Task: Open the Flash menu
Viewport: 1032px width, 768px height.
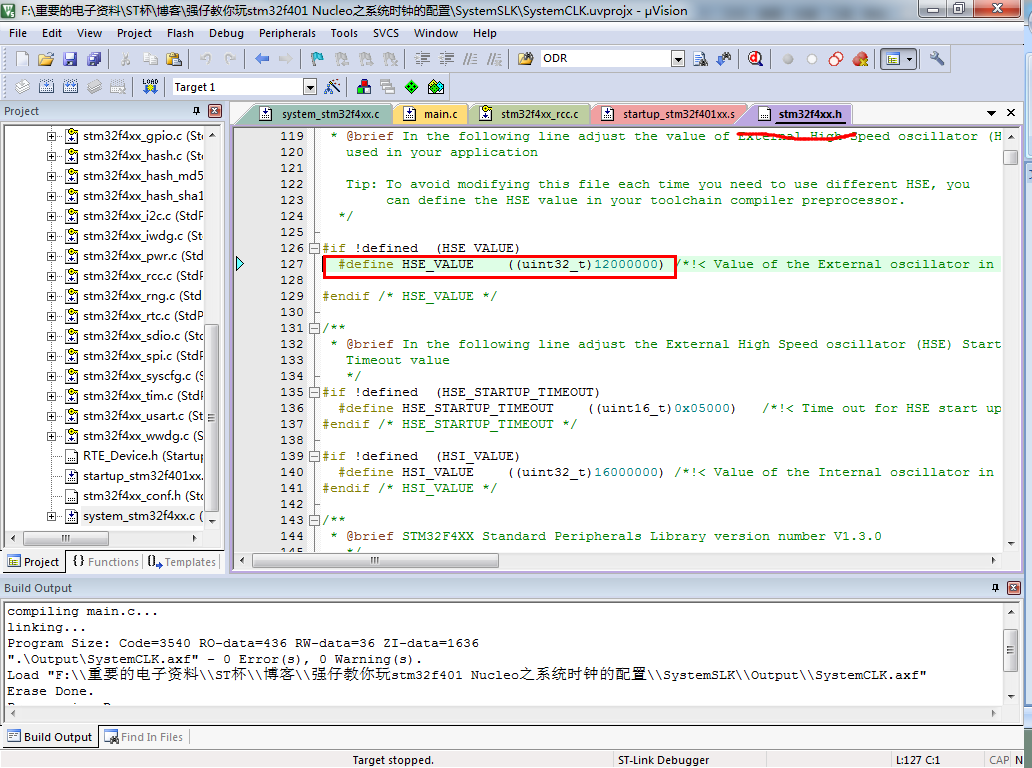Action: [180, 33]
